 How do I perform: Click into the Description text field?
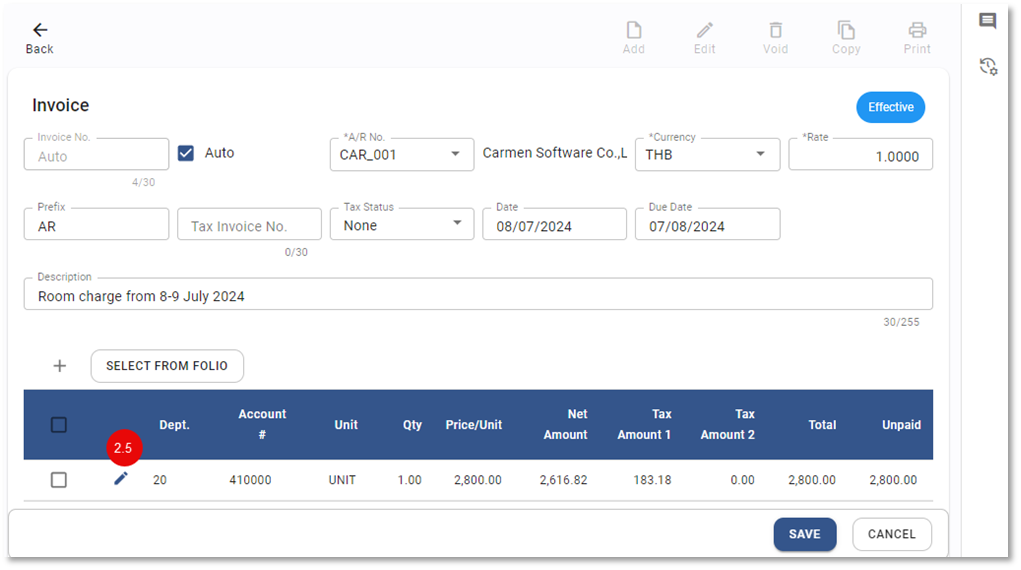tap(478, 296)
